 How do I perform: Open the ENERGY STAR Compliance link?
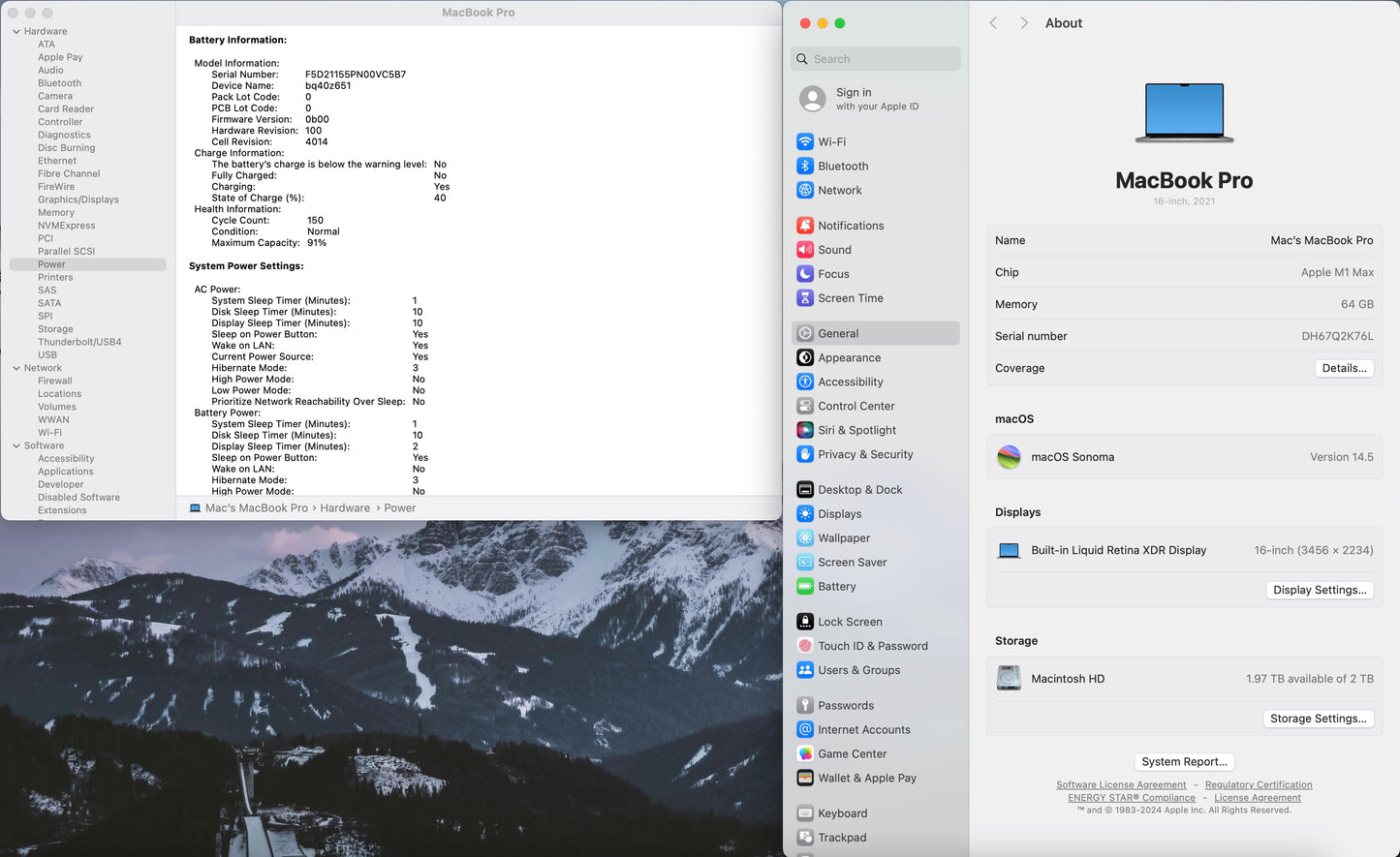point(1132,798)
